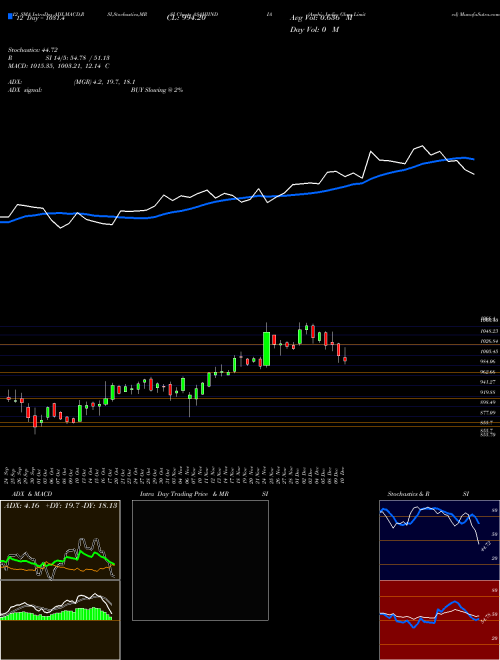
Task: Click the 1026.54 price axis label
Action: 489,341
